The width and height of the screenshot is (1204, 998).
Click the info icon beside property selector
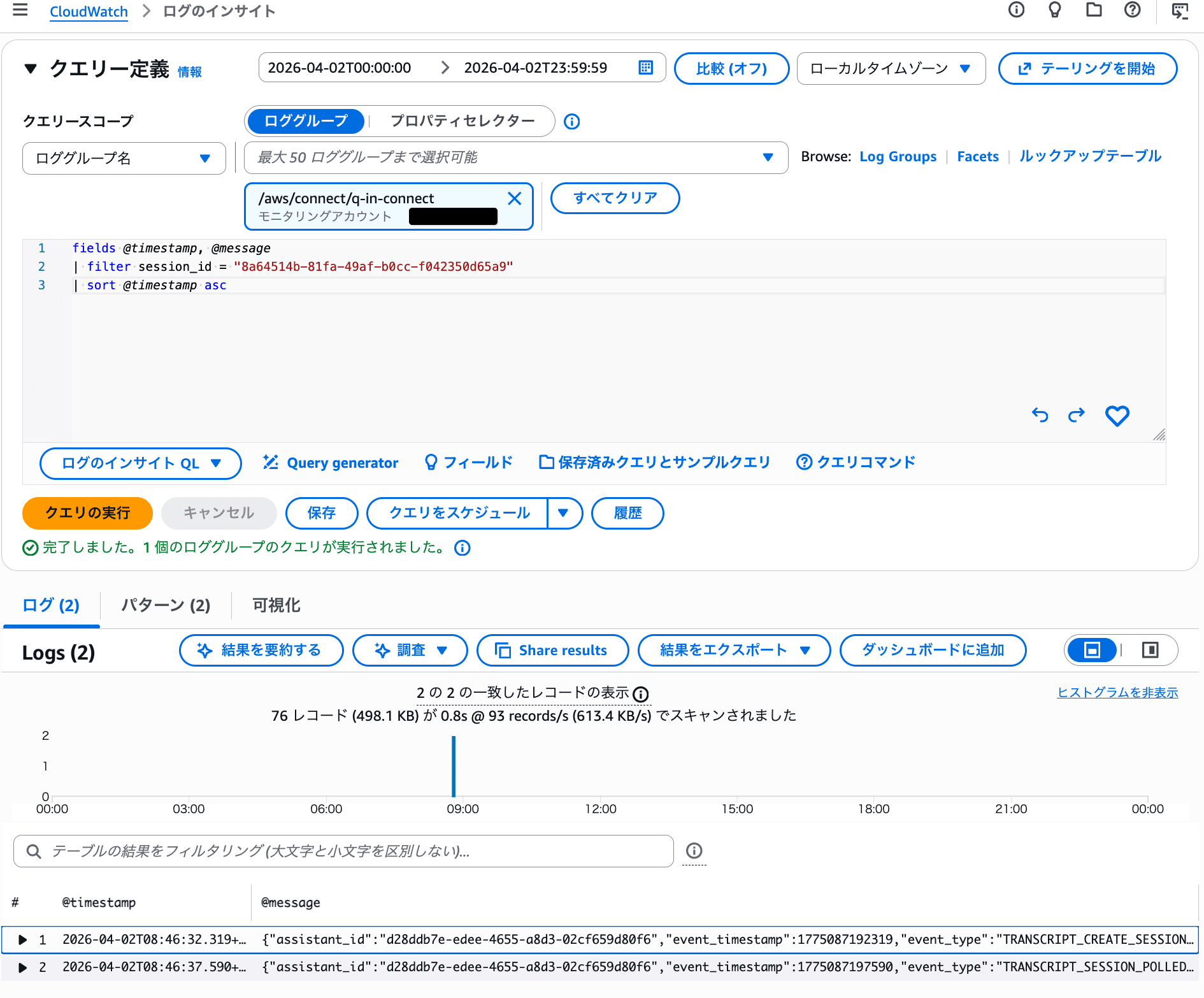(x=572, y=121)
